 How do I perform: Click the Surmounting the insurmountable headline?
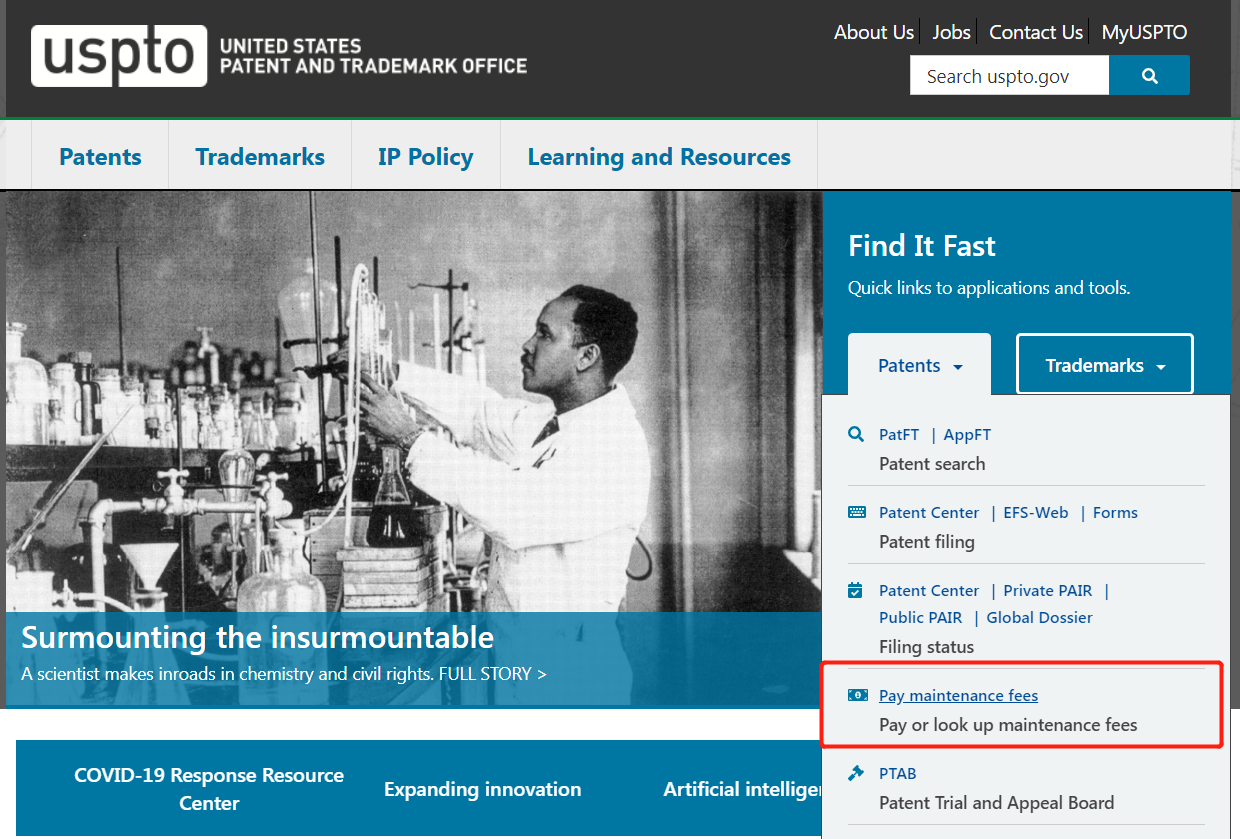click(257, 637)
